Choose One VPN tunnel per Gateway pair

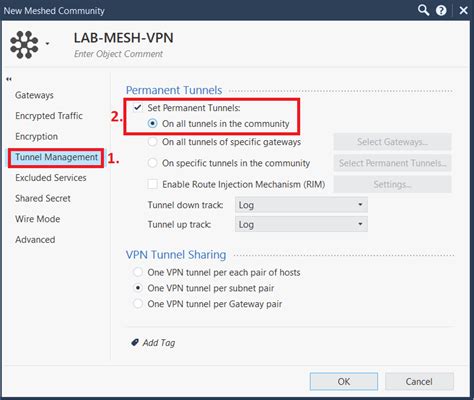[x=138, y=304]
